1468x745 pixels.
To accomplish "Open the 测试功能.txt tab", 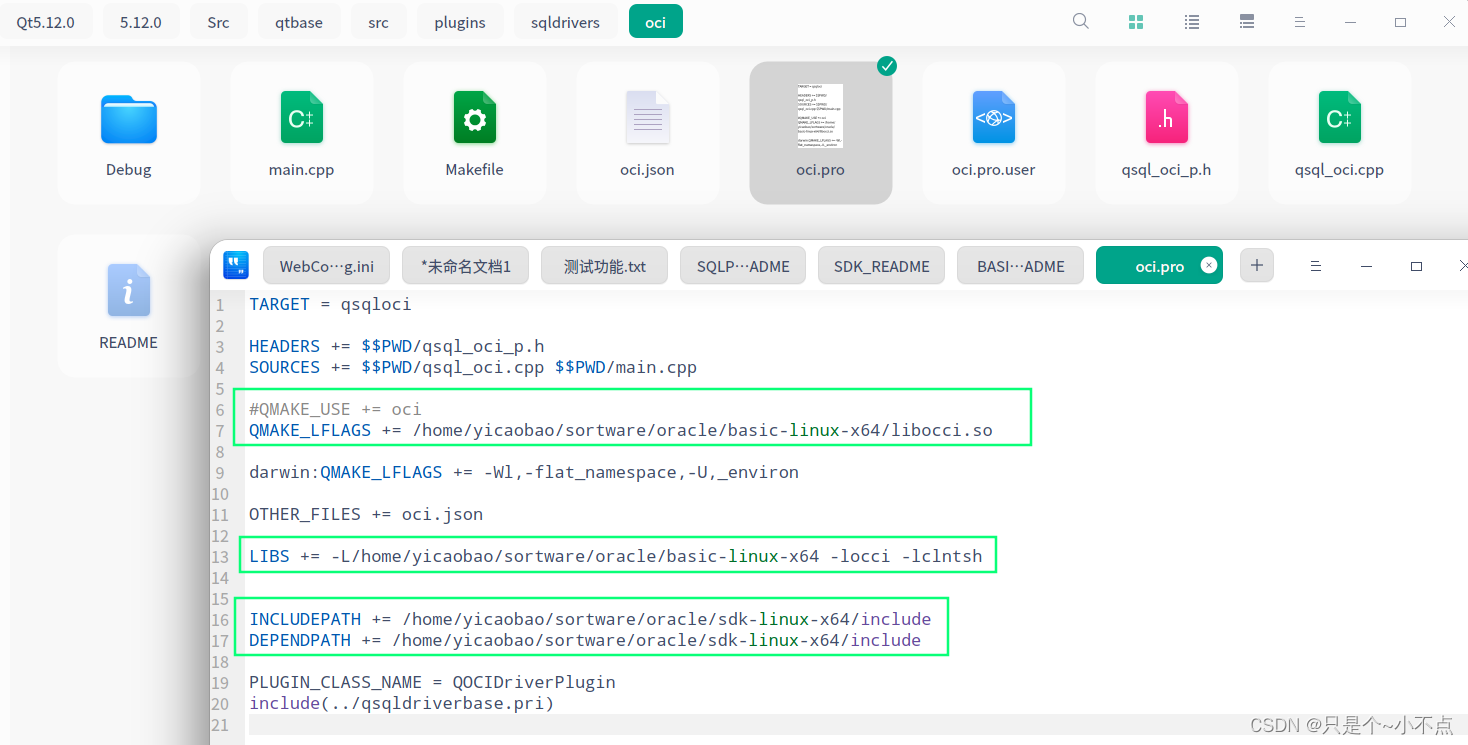I will tap(604, 265).
